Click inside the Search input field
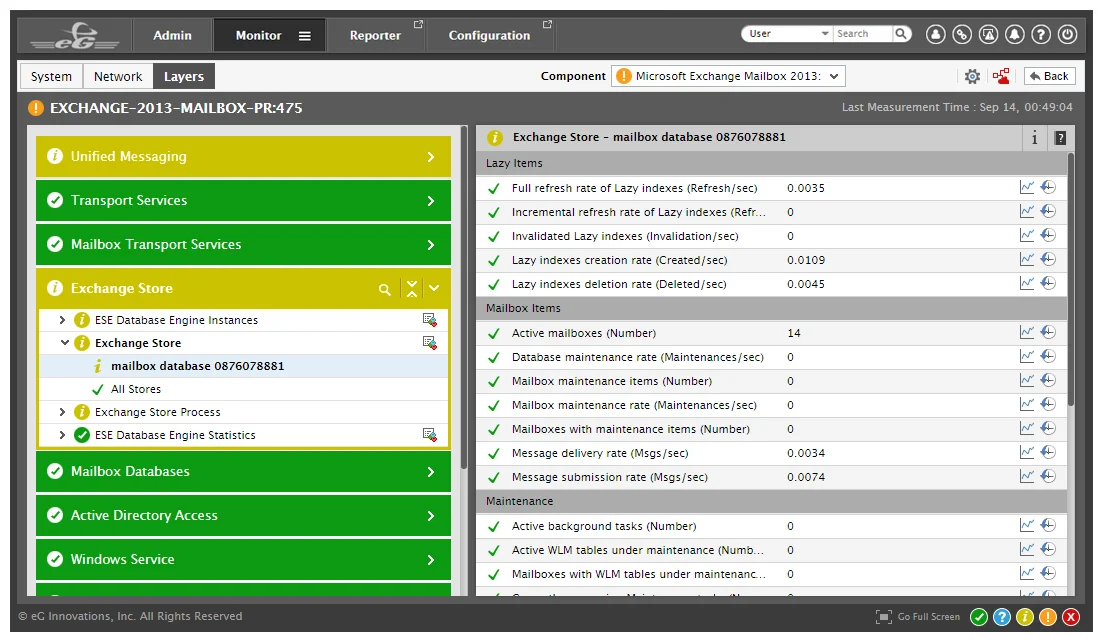The height and width of the screenshot is (642, 1103). click(x=862, y=34)
